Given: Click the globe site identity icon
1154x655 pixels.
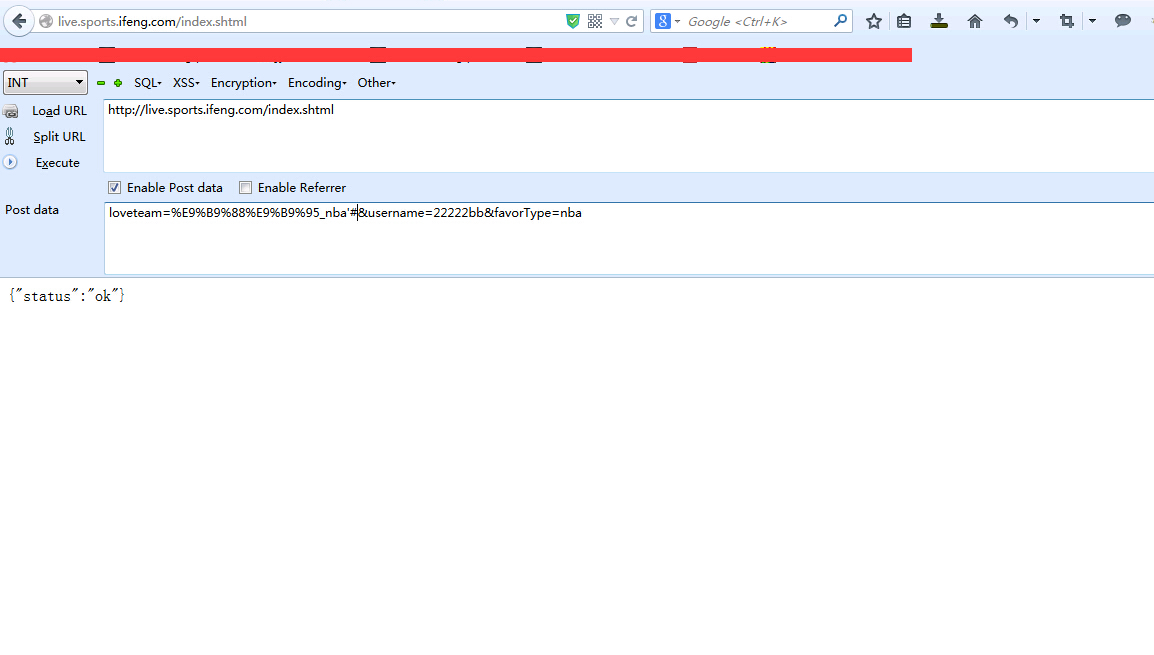Looking at the screenshot, I should click(46, 21).
